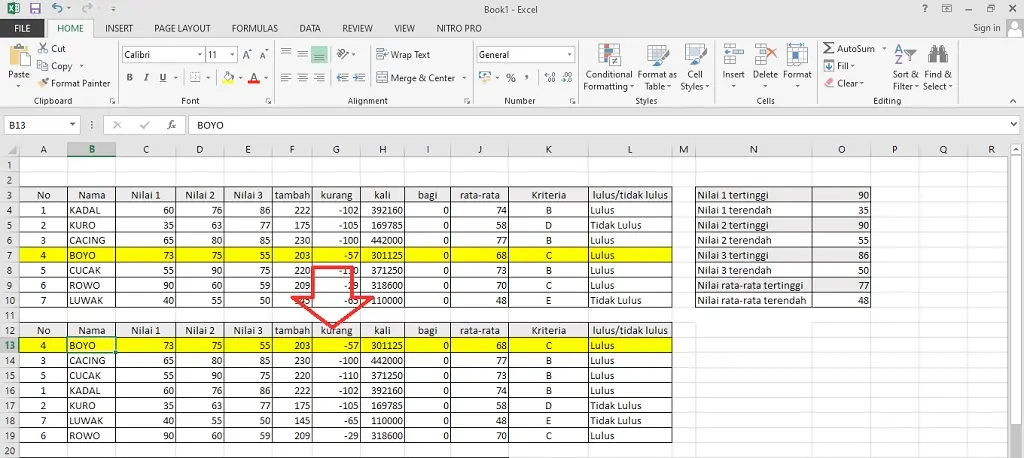
Task: Toggle Middle Align
Action: 302,55
